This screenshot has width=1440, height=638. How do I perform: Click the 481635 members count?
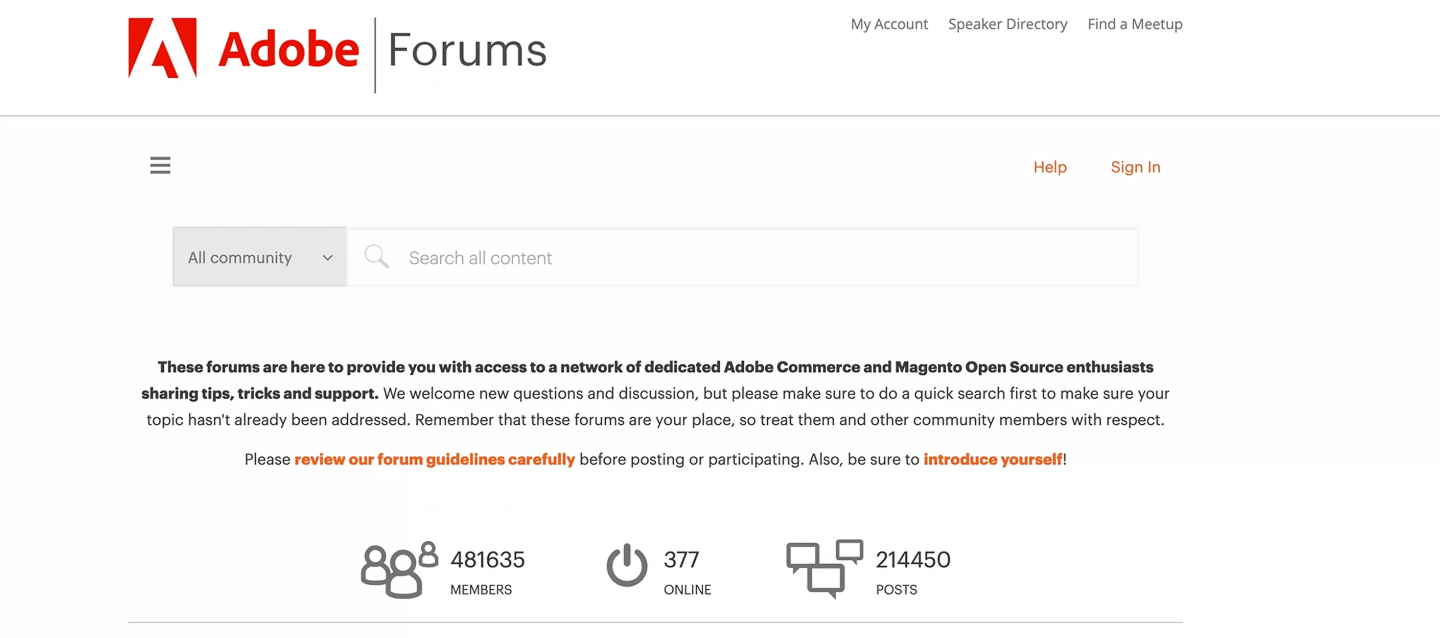(487, 560)
